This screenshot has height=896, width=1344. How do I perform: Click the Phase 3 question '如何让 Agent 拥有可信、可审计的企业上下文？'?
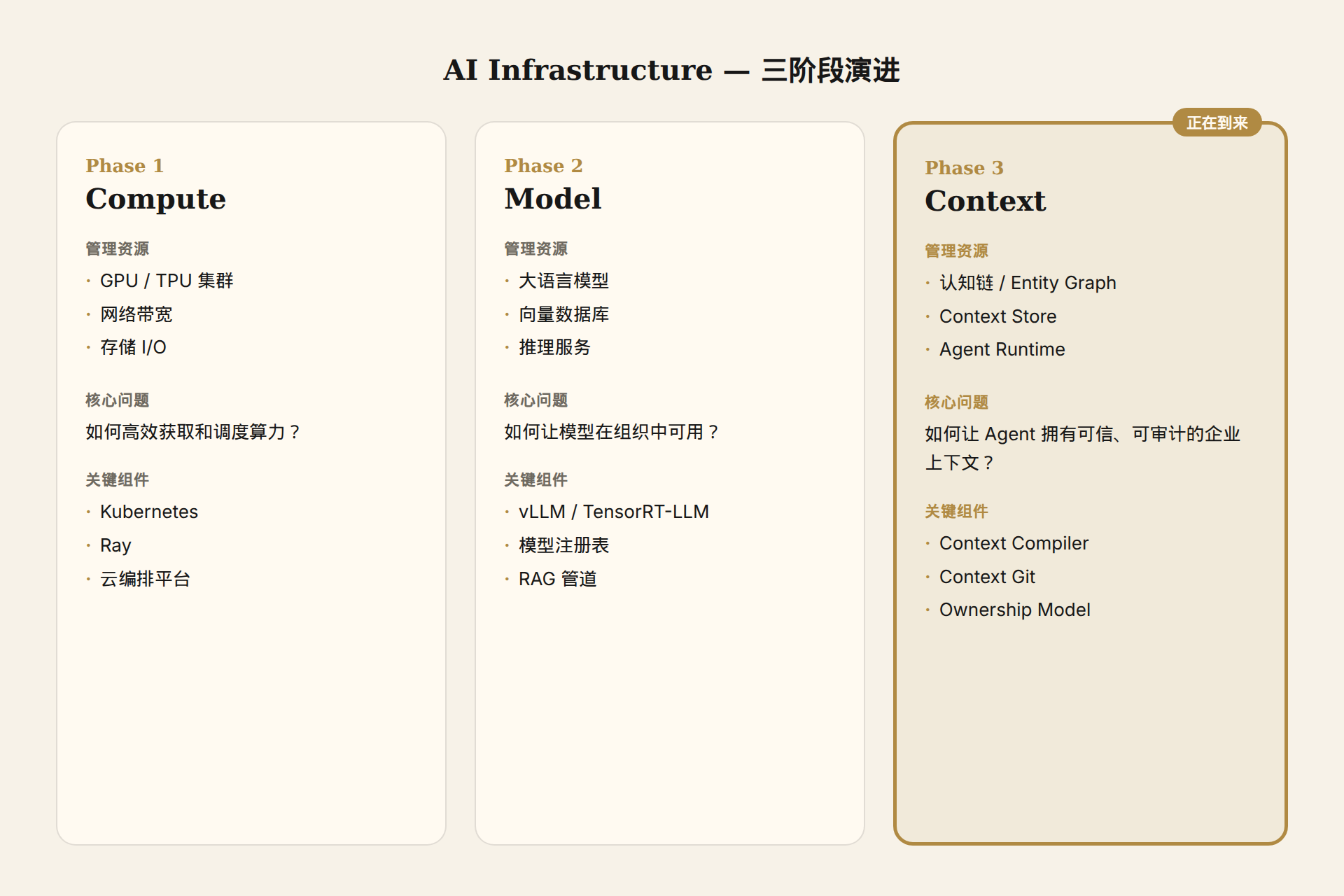tap(1082, 448)
